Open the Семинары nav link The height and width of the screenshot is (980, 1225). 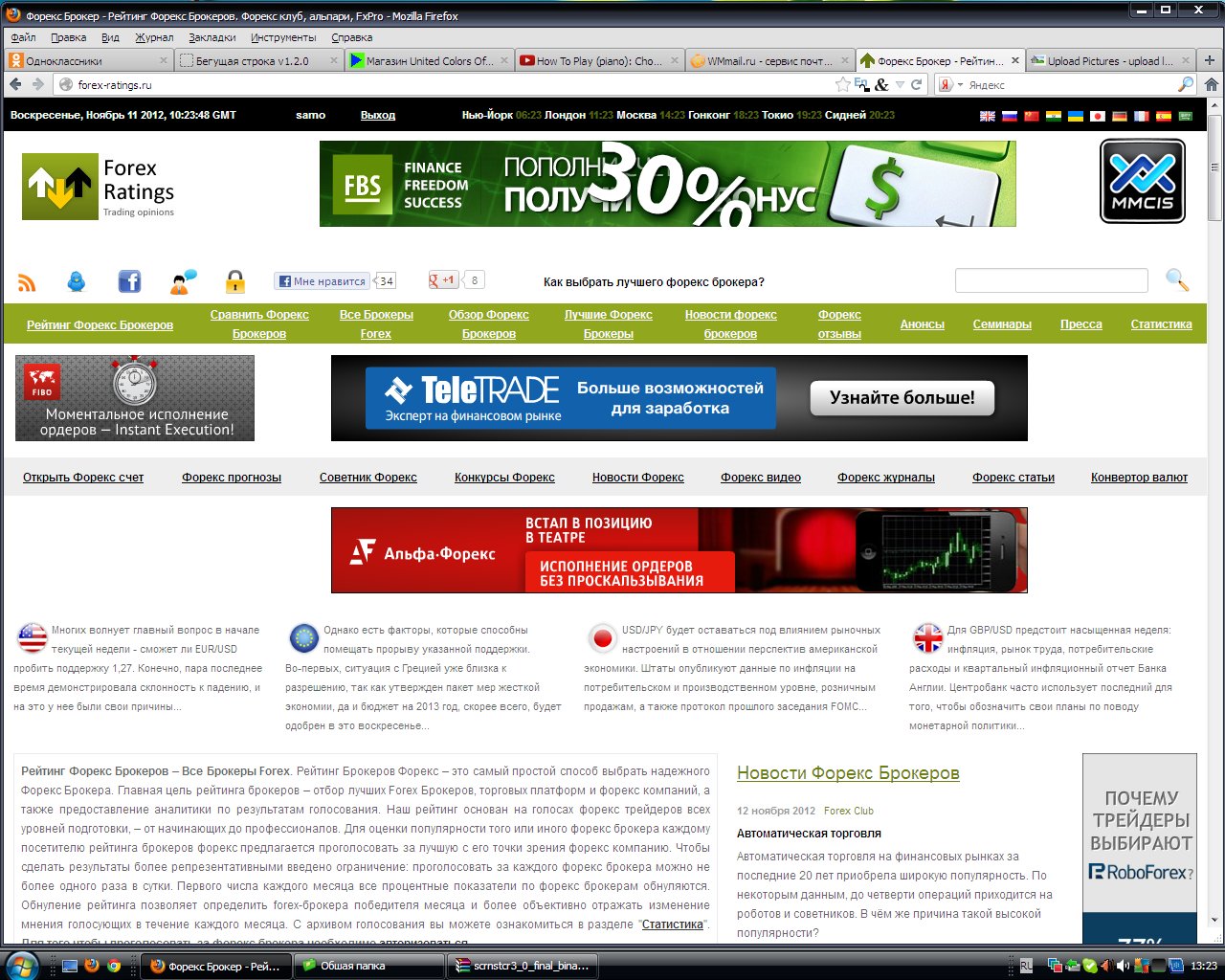point(1002,324)
